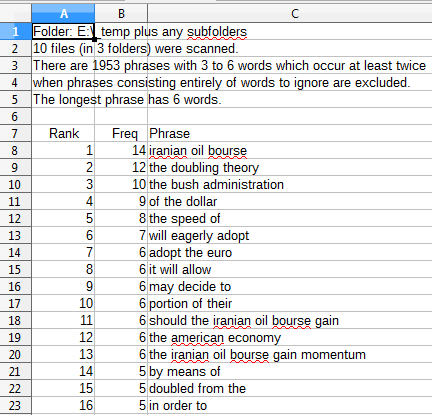Select column B header
Image resolution: width=432 pixels, height=415 pixels.
121,13
